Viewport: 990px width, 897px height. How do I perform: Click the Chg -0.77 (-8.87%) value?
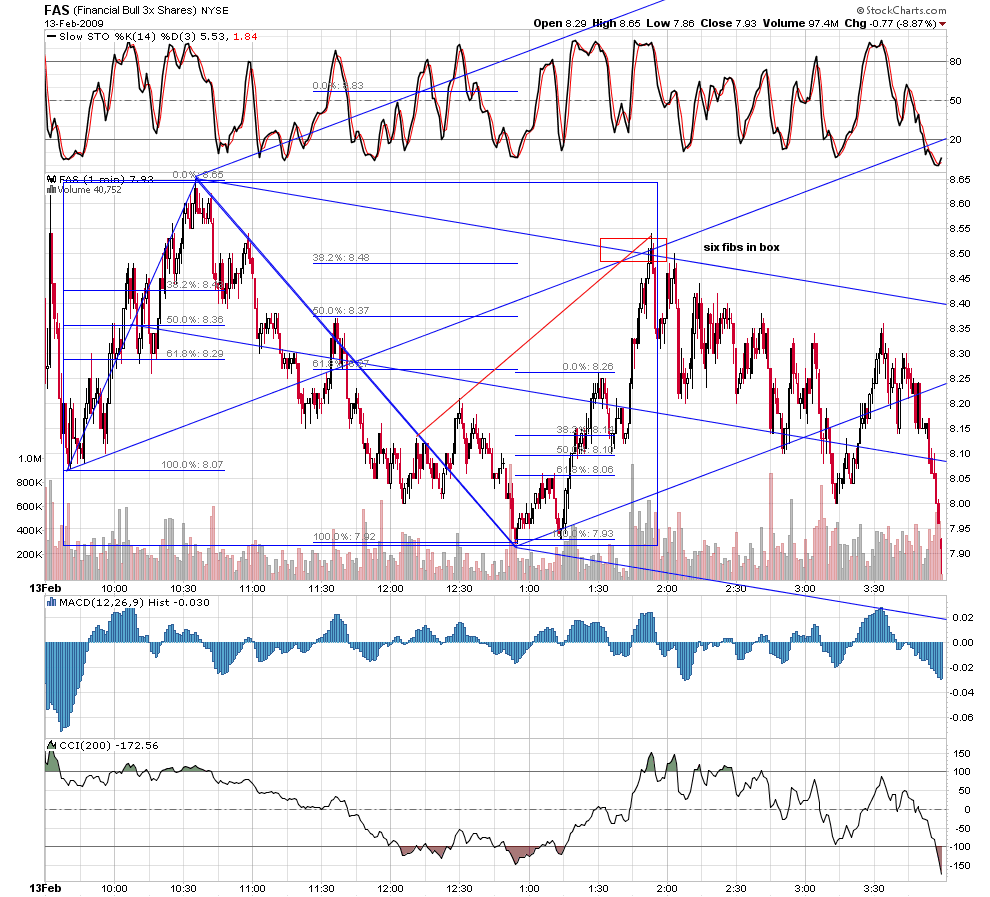pyautogui.click(x=890, y=23)
